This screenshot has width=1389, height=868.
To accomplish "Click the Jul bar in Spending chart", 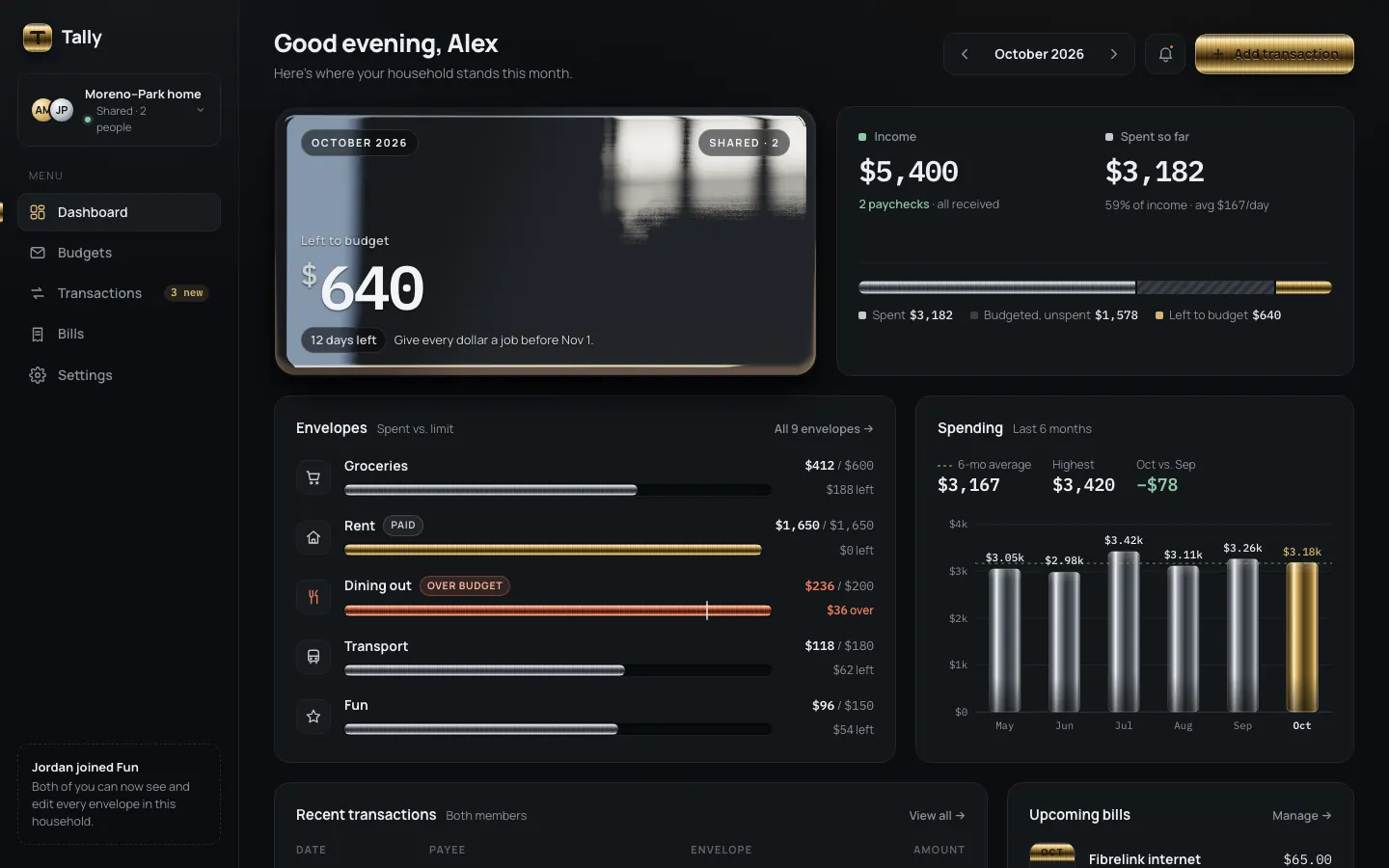I will pos(1124,632).
